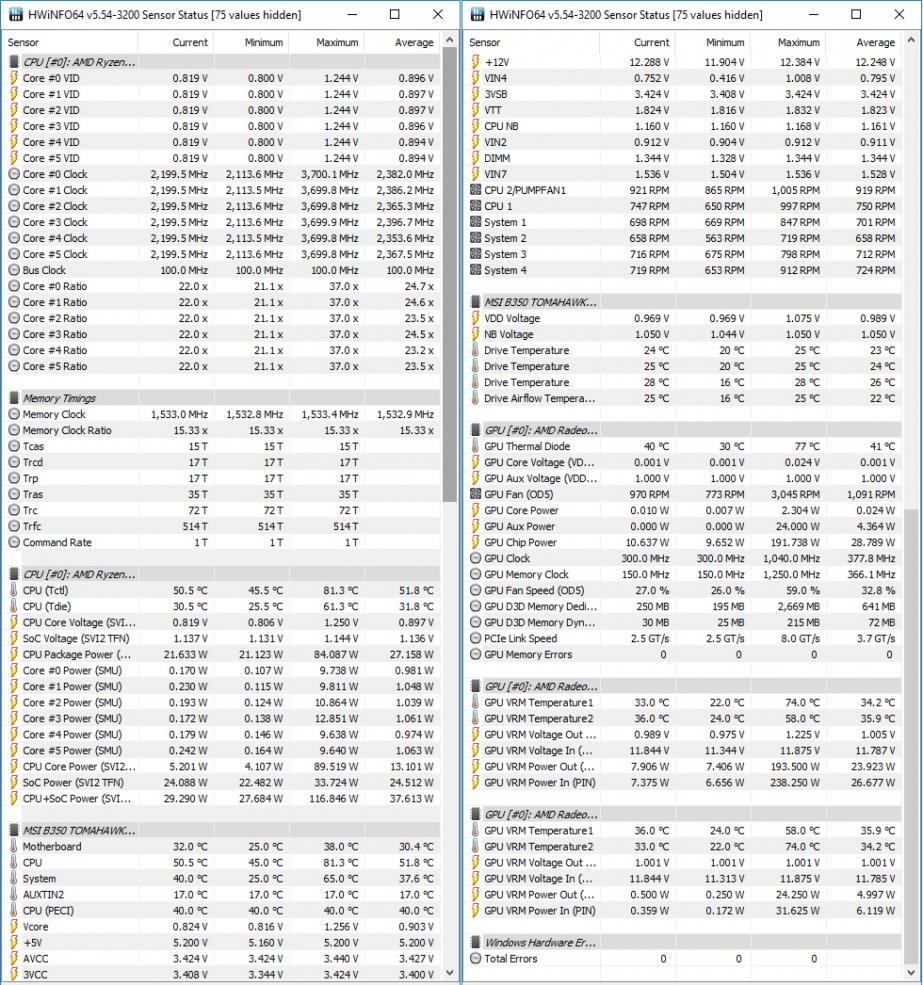Click the Average column header in right window

[x=875, y=42]
